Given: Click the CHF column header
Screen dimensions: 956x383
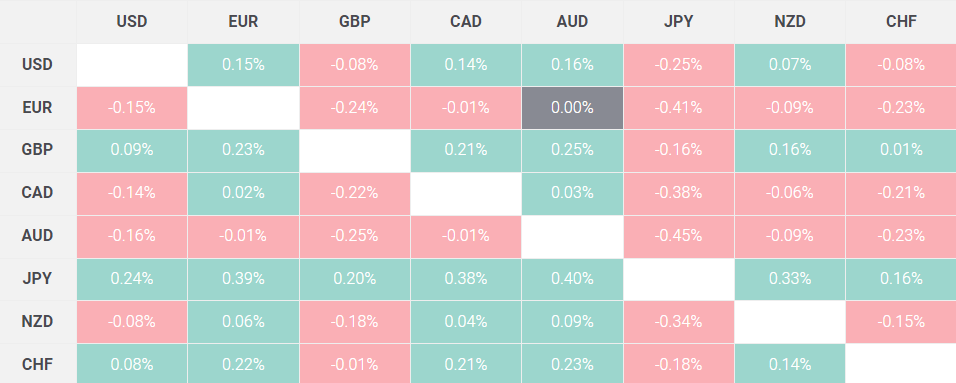Looking at the screenshot, I should [x=901, y=21].
